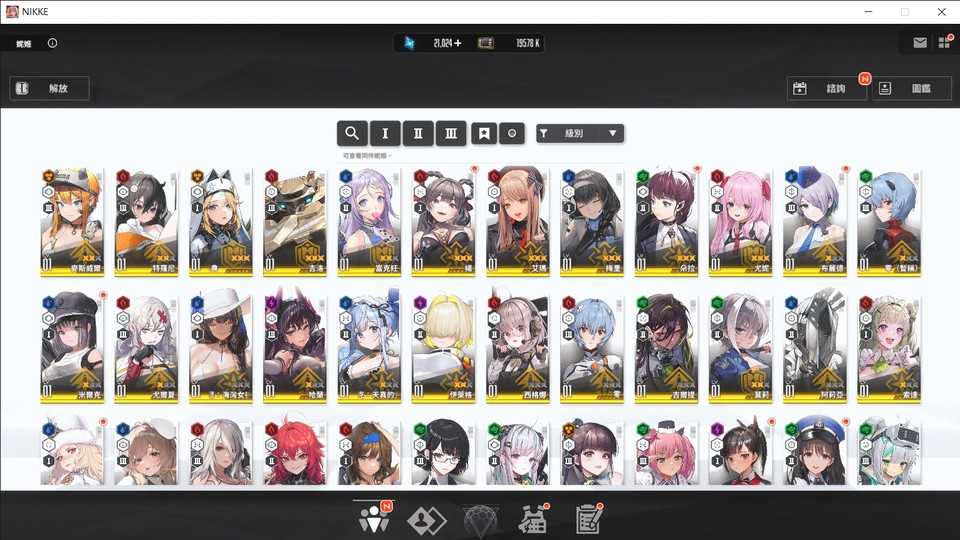Viewport: 960px width, 540px height.
Task: Click the plus beside the 21,024 currency
Action: [x=458, y=43]
